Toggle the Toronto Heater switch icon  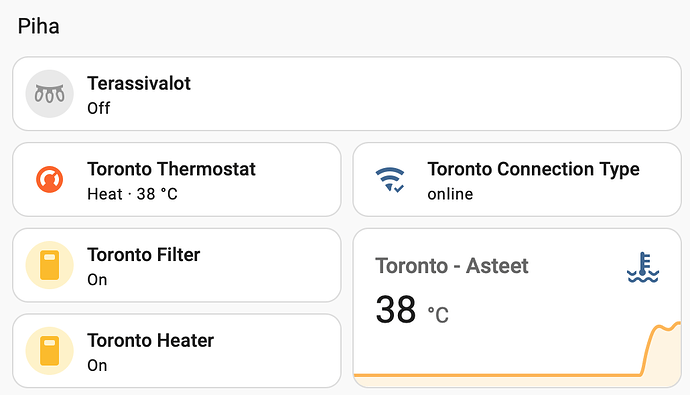click(x=49, y=351)
